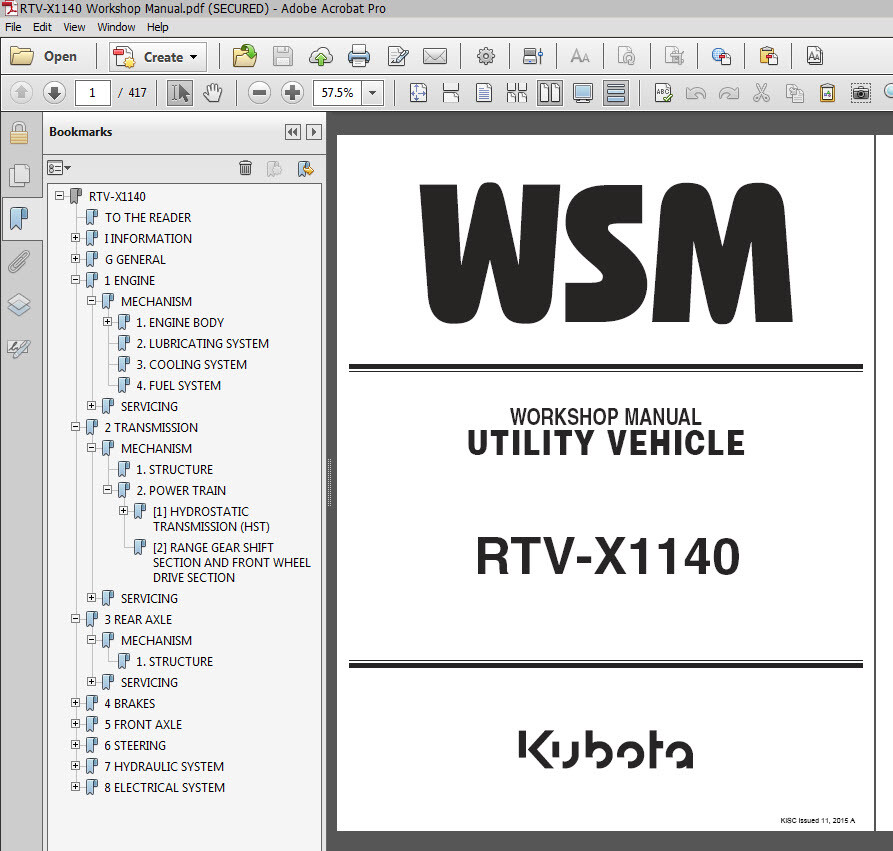
Task: Click the Print icon
Action: (x=359, y=56)
